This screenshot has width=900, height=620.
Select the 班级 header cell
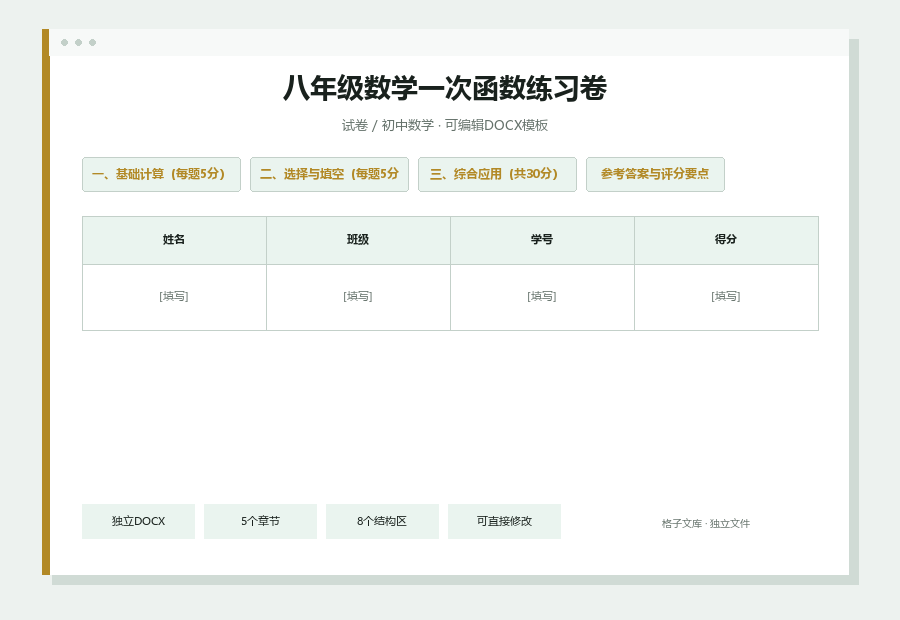pyautogui.click(x=358, y=241)
